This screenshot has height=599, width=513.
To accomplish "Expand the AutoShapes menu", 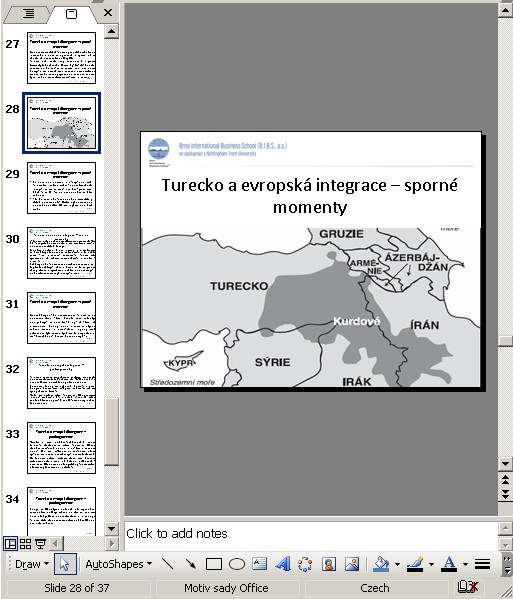I will [x=119, y=564].
